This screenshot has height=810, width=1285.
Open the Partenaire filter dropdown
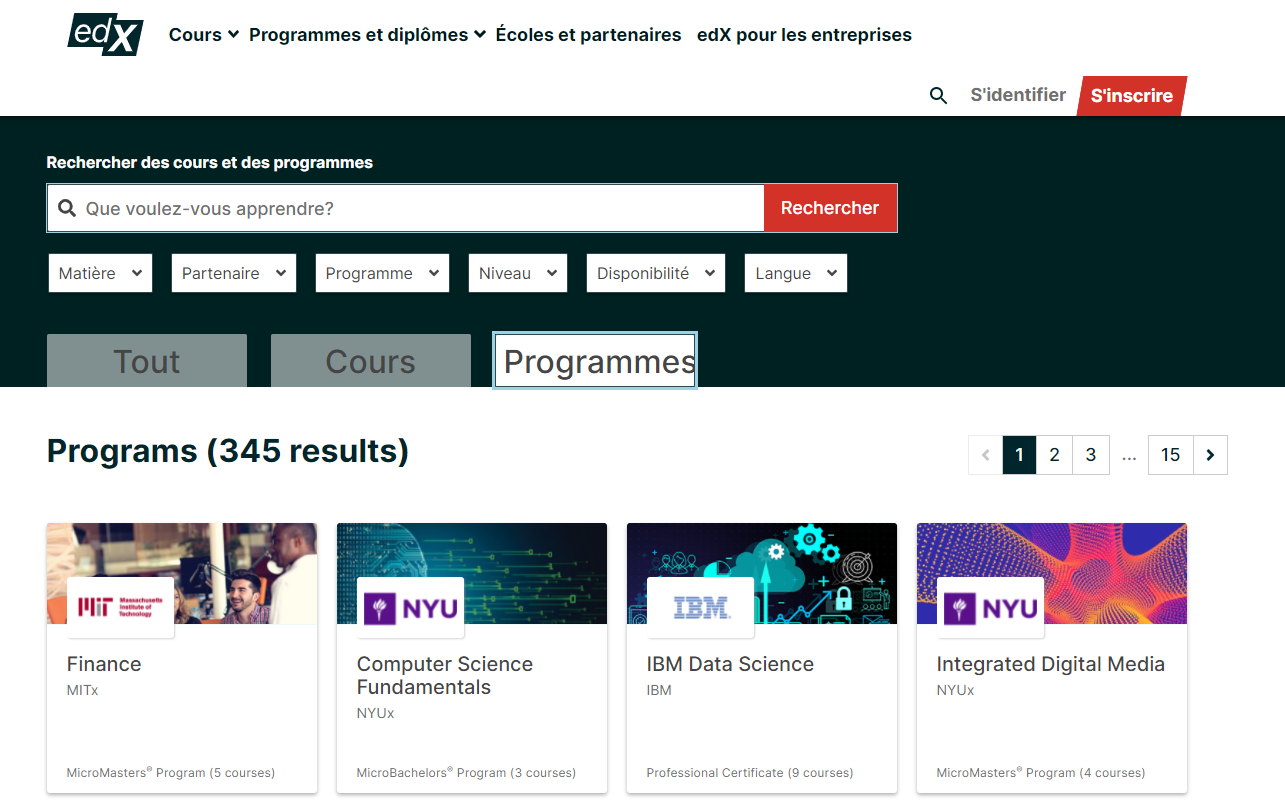click(x=234, y=273)
